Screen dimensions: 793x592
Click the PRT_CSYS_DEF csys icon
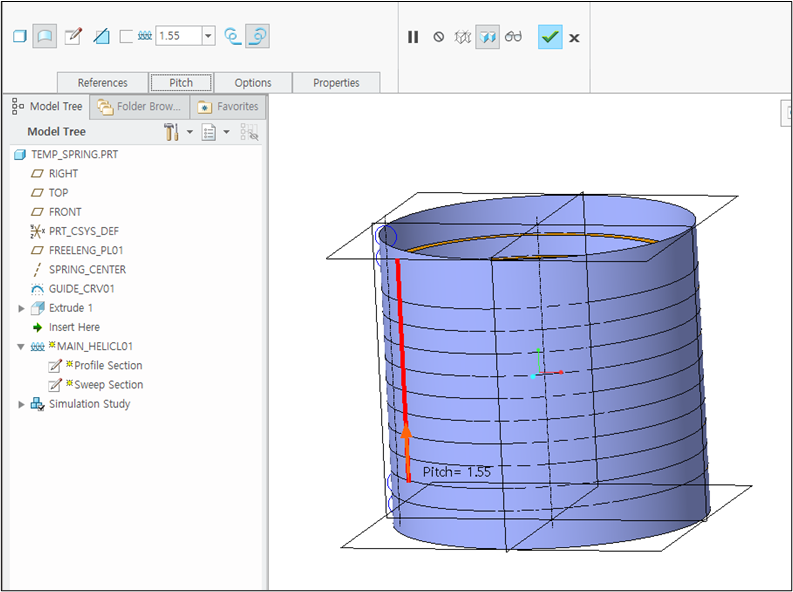pos(37,231)
